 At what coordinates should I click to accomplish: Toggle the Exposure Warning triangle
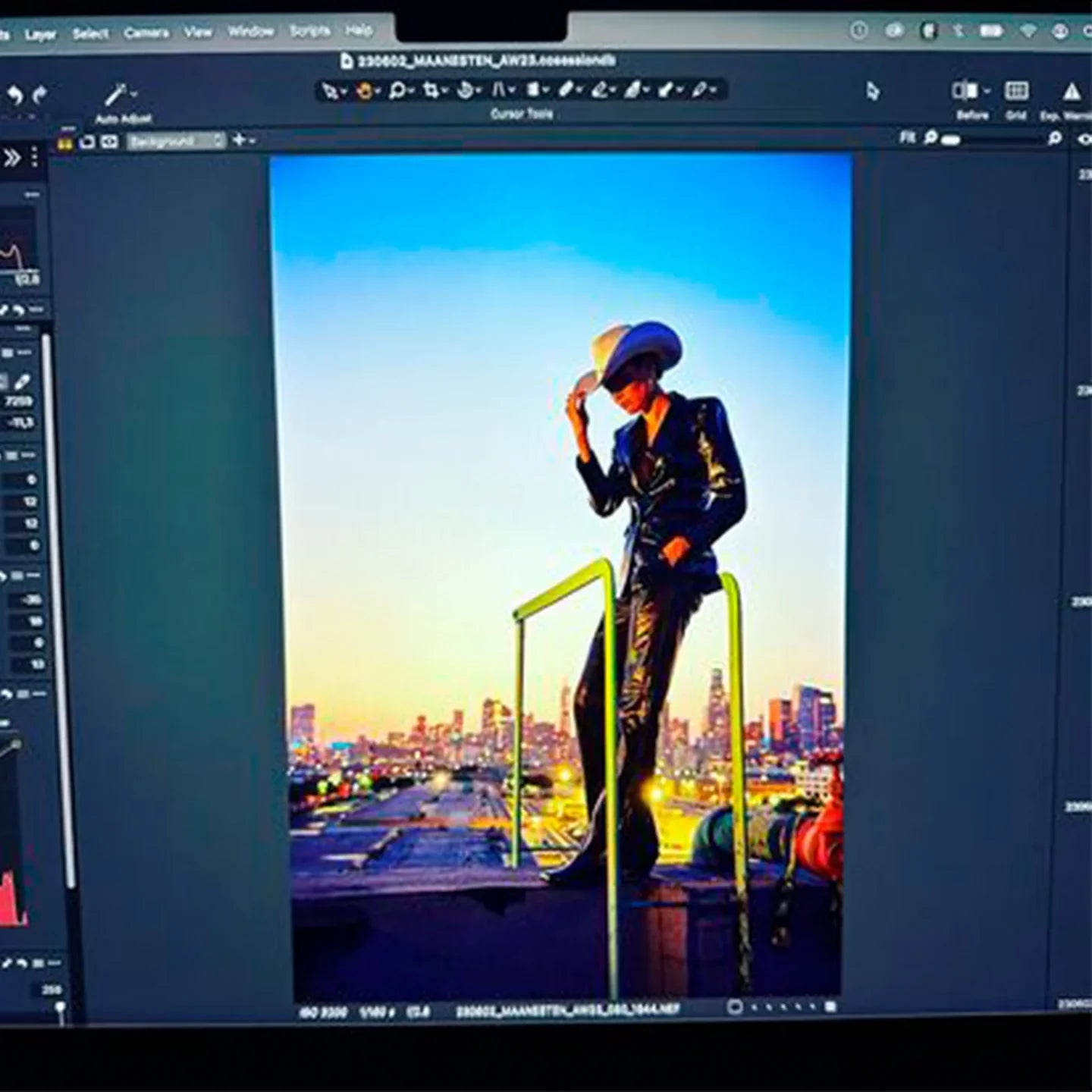[1071, 93]
